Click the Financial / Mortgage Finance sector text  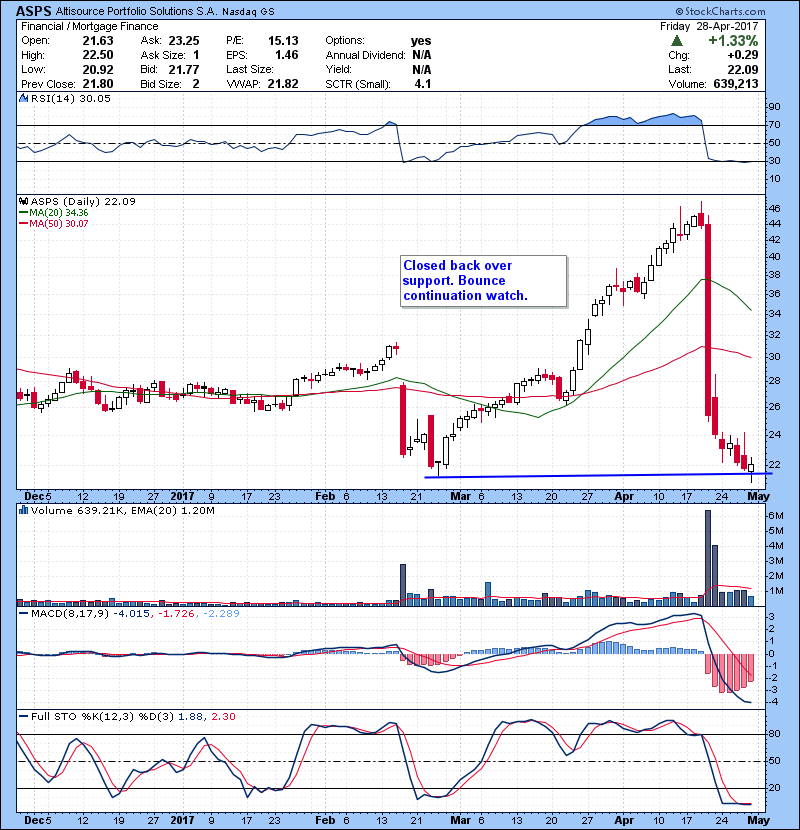(89, 26)
